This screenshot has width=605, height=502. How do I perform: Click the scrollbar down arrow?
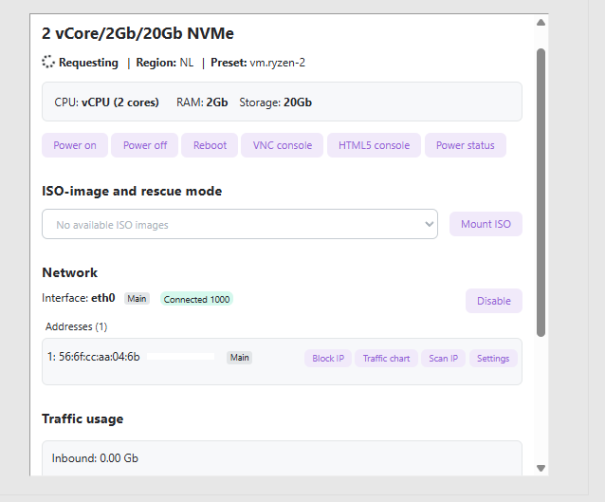tap(541, 467)
